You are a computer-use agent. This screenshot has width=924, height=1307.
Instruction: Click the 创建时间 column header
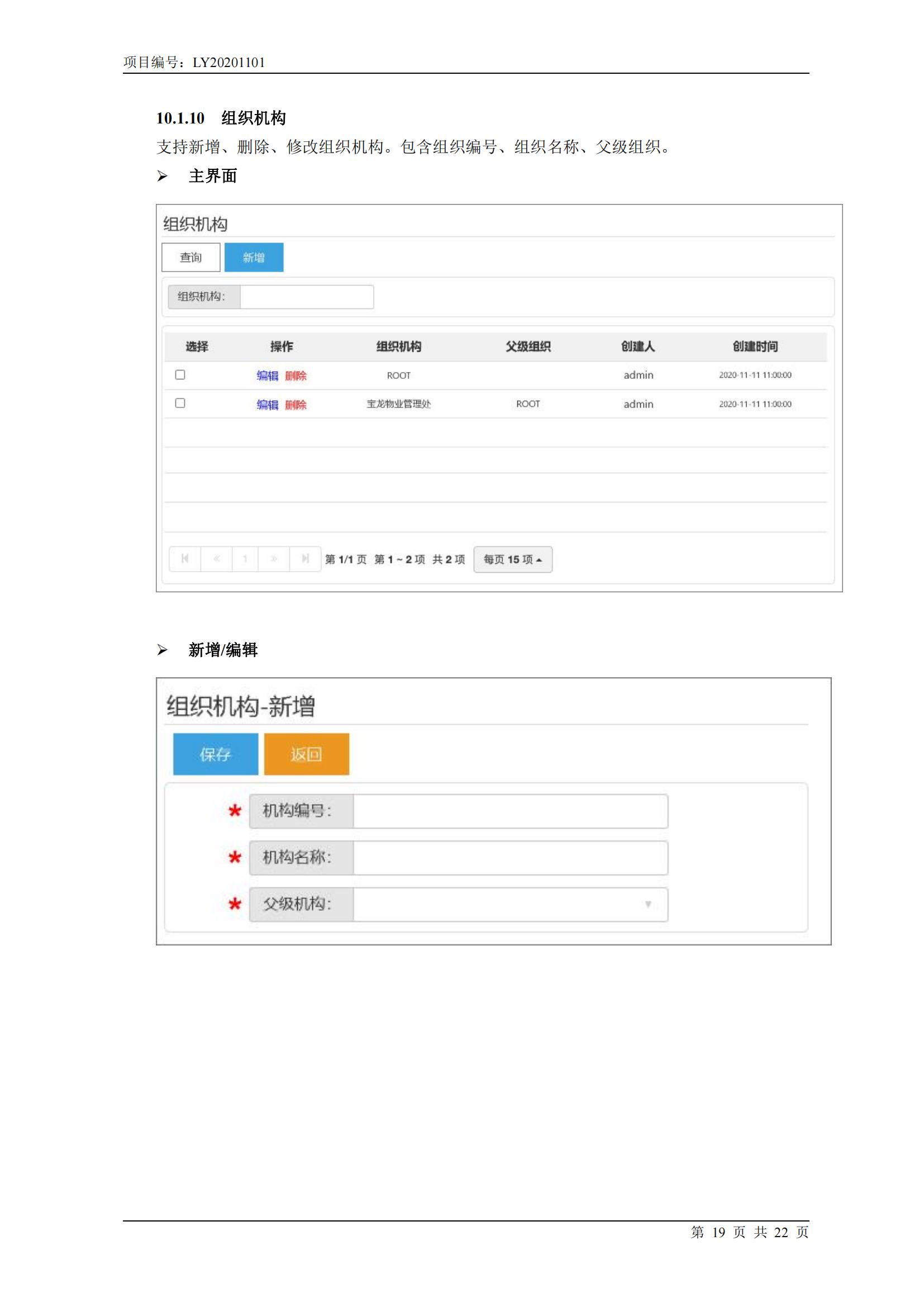coord(755,346)
